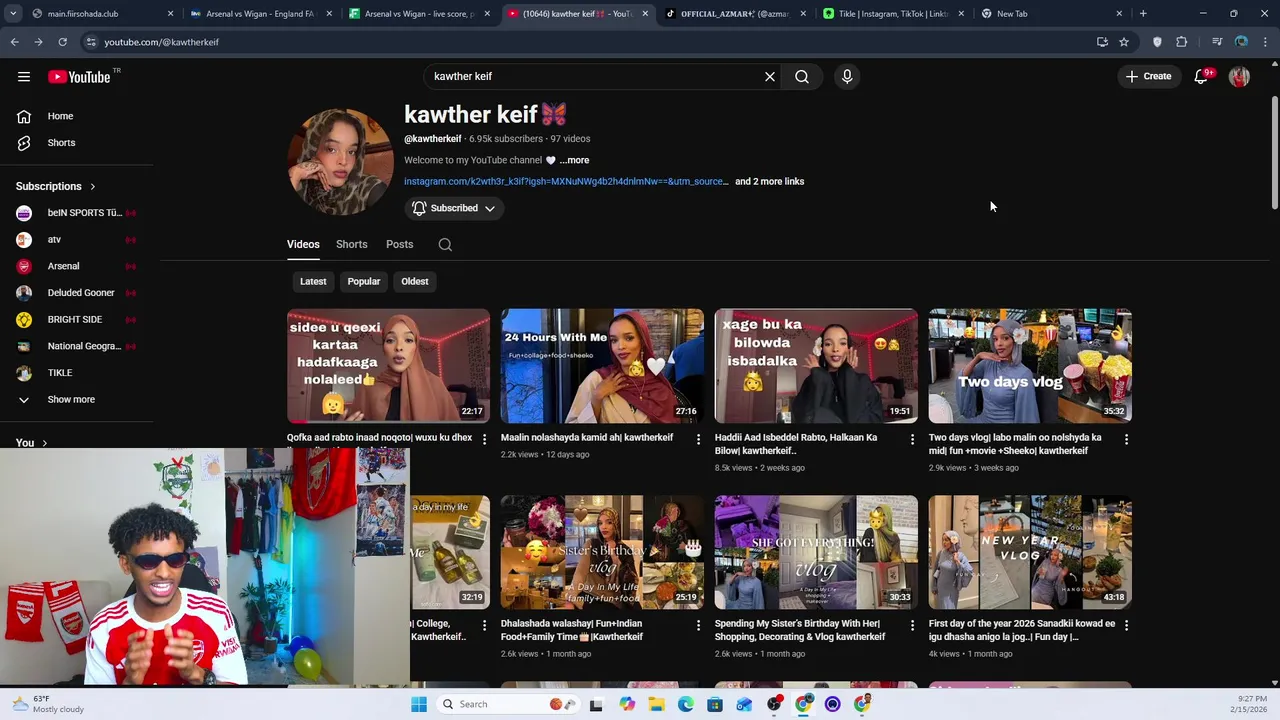The width and height of the screenshot is (1280, 720).
Task: Switch to the channel Shorts tab
Action: point(352,244)
